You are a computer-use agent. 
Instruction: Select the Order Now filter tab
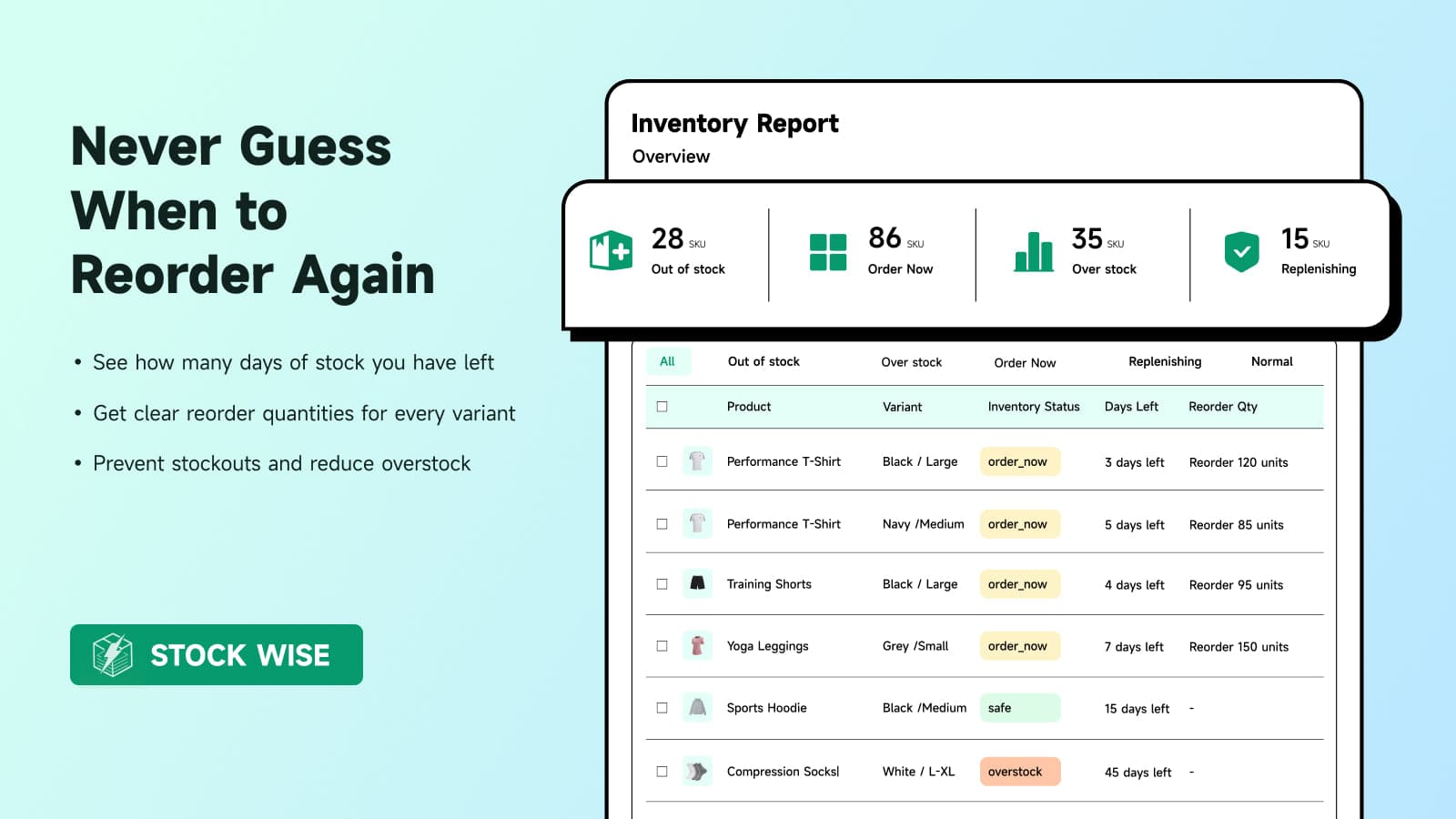(1025, 362)
